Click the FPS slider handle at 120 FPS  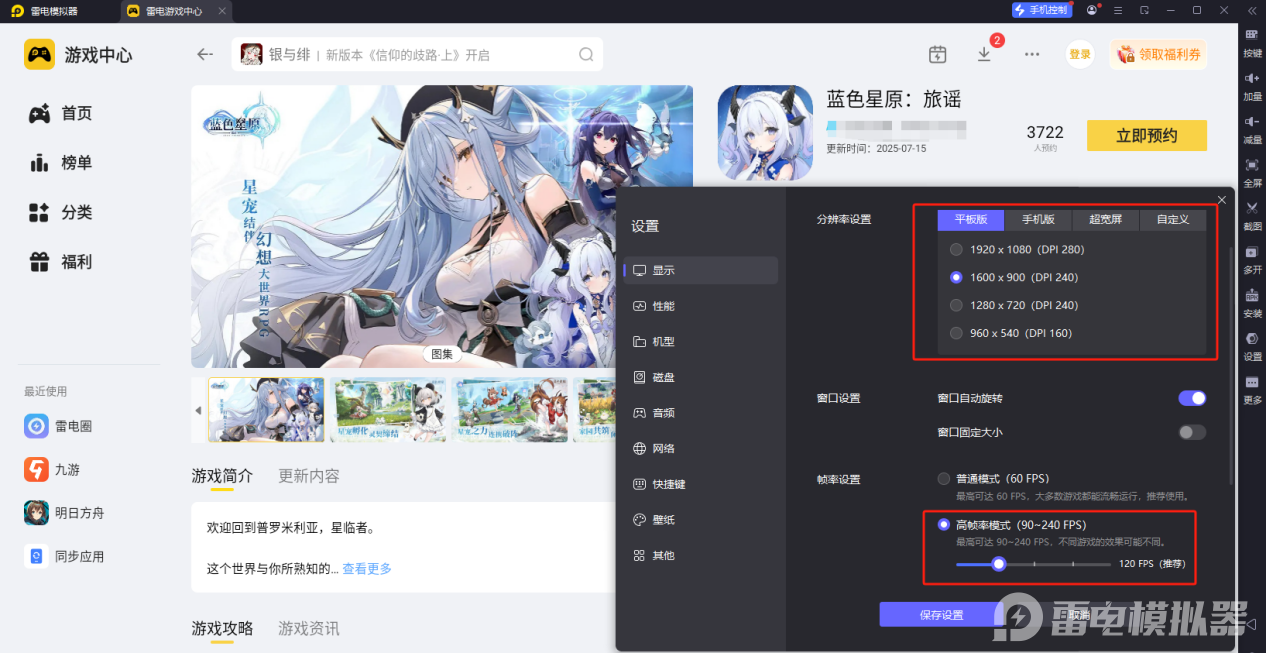998,564
